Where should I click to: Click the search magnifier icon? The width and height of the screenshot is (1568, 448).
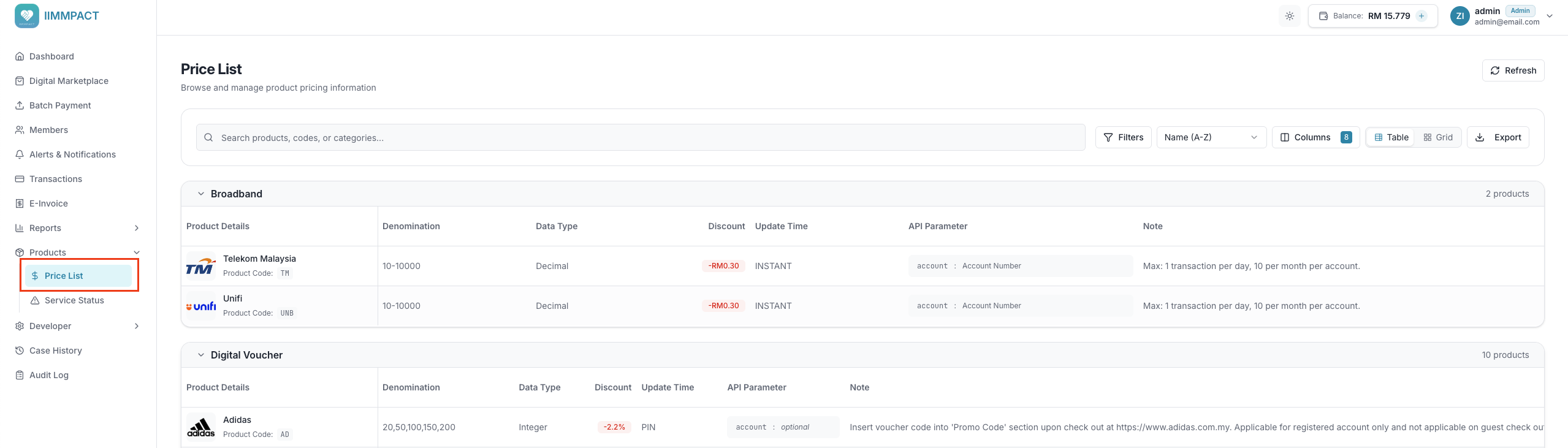[x=208, y=138]
